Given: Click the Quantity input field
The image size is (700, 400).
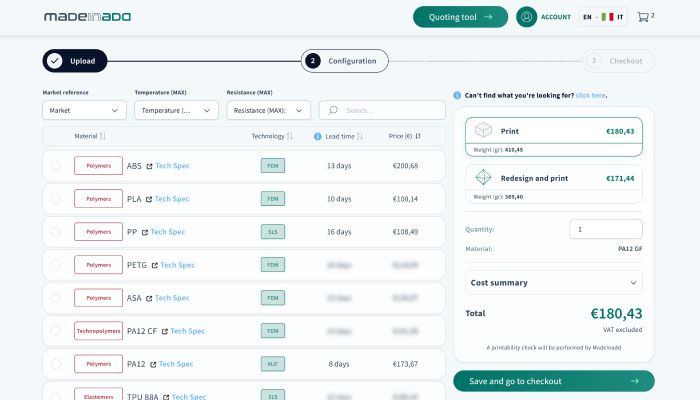Looking at the screenshot, I should 605,229.
